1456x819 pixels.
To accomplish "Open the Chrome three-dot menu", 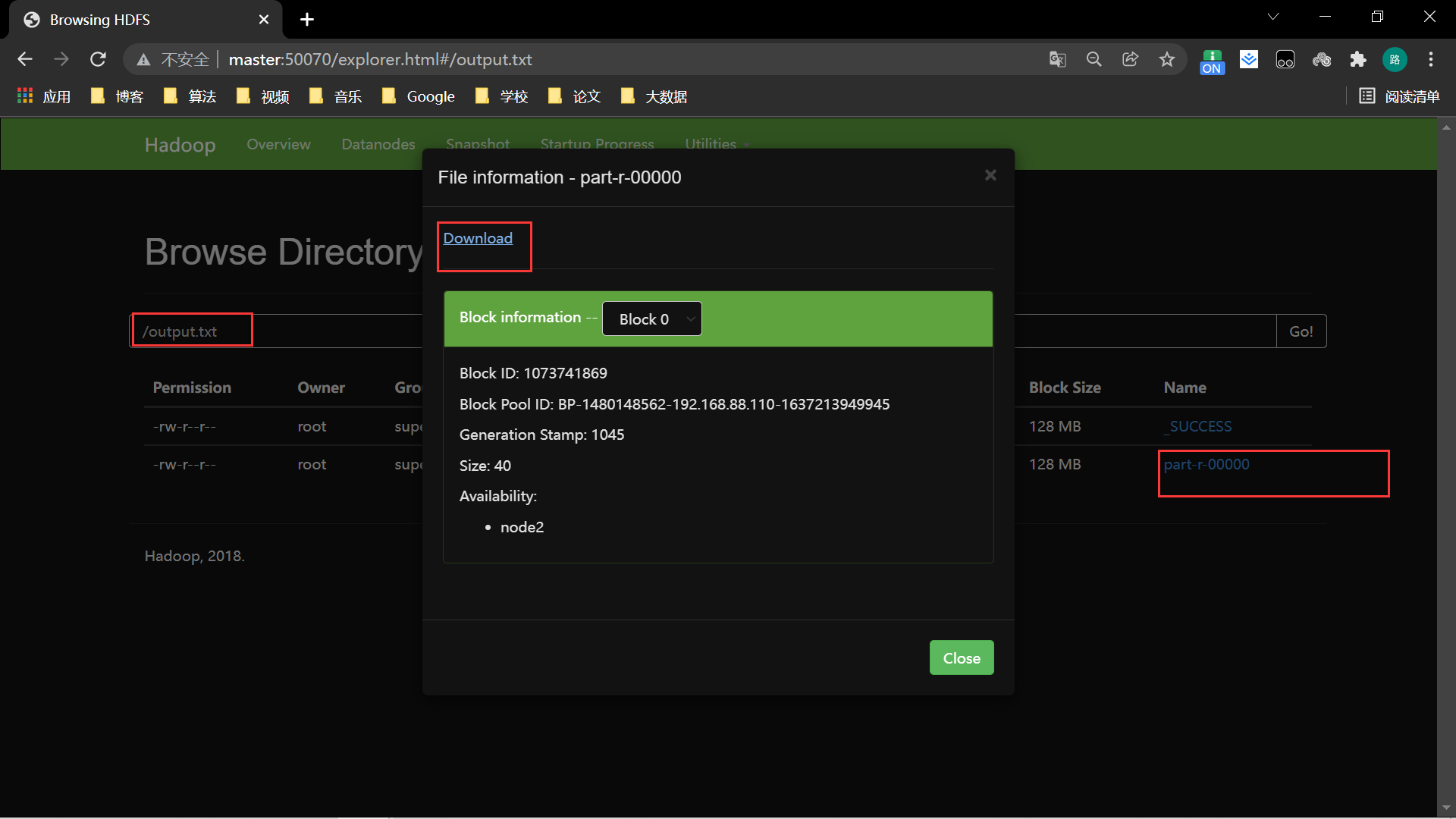I will pos(1430,59).
